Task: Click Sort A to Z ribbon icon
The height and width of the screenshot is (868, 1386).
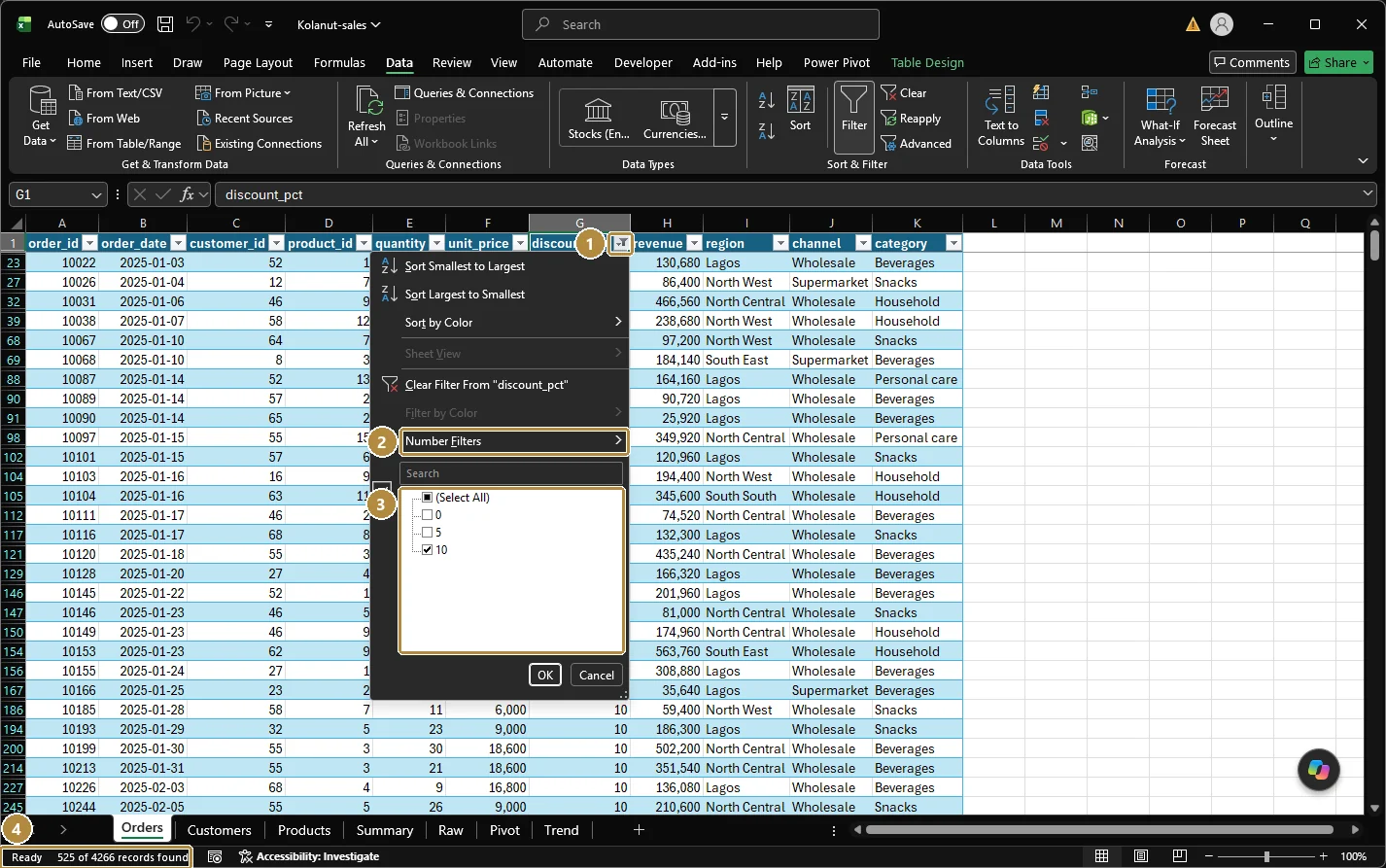Action: tap(766, 99)
